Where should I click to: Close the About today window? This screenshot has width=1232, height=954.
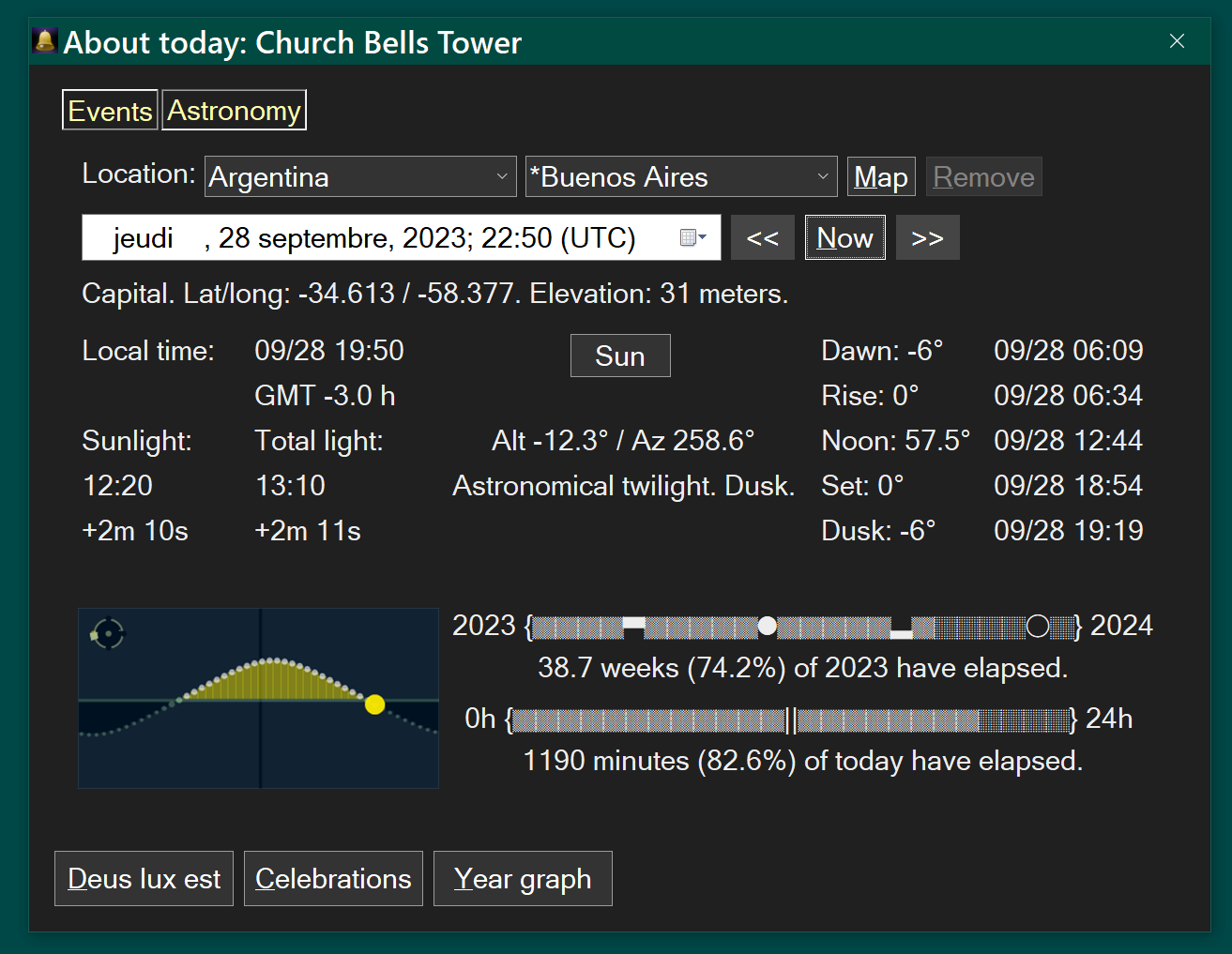1177,41
